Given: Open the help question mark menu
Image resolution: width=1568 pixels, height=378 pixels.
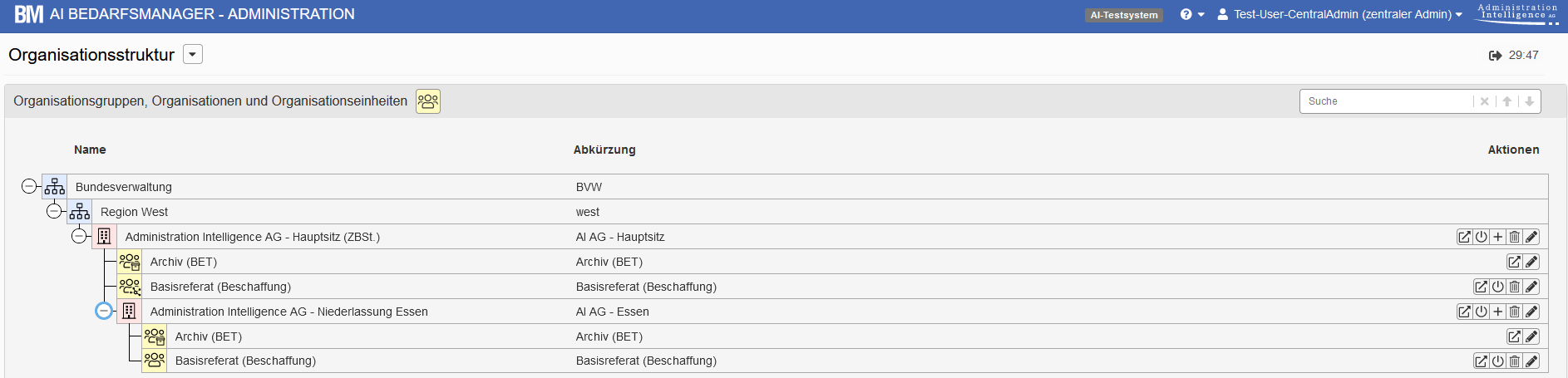Looking at the screenshot, I should pos(1191,14).
